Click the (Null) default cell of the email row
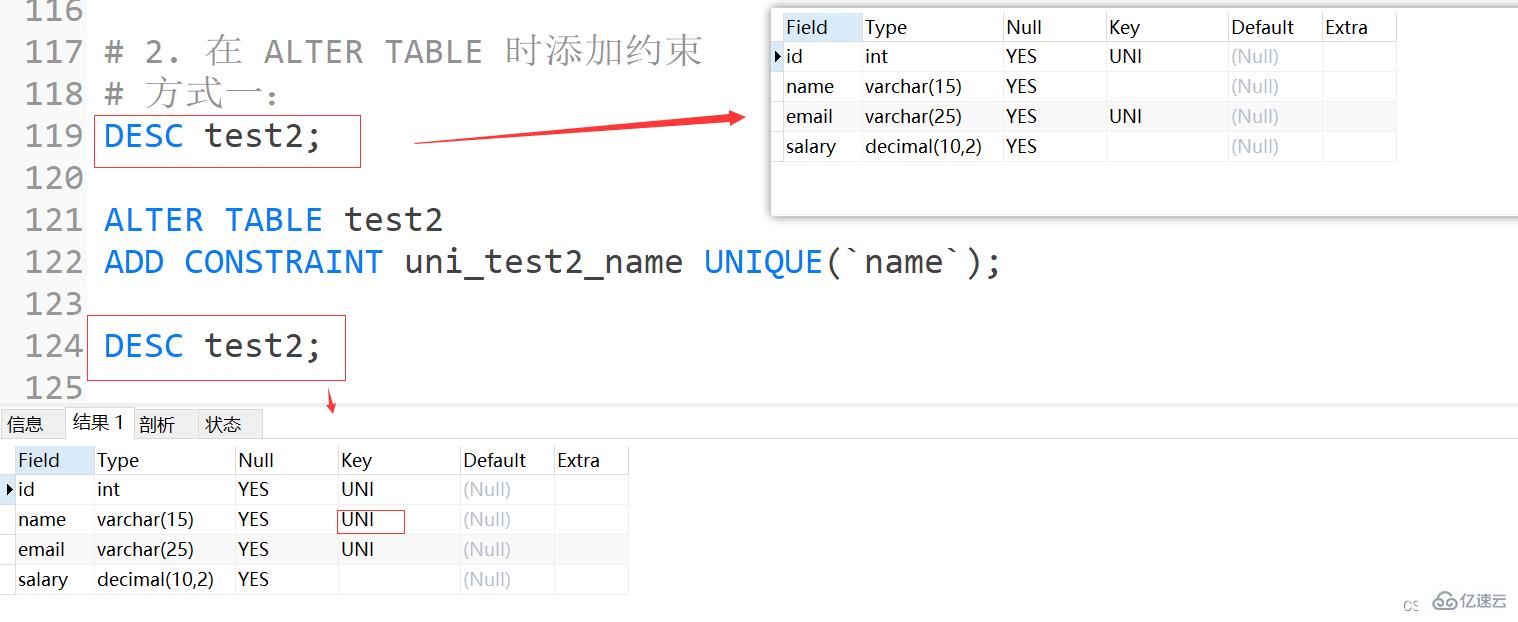The image size is (1518, 622). coord(487,549)
